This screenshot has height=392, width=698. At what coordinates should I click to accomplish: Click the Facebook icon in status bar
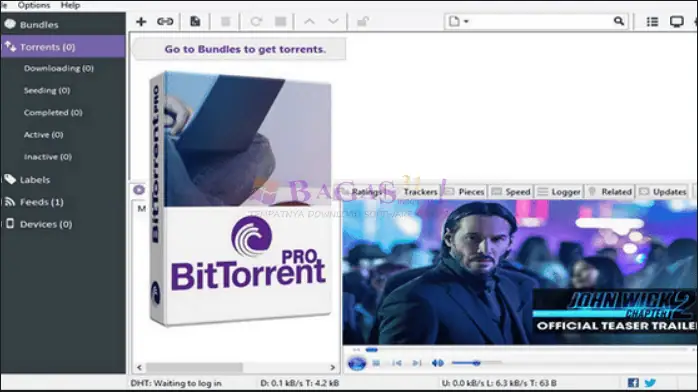633,383
